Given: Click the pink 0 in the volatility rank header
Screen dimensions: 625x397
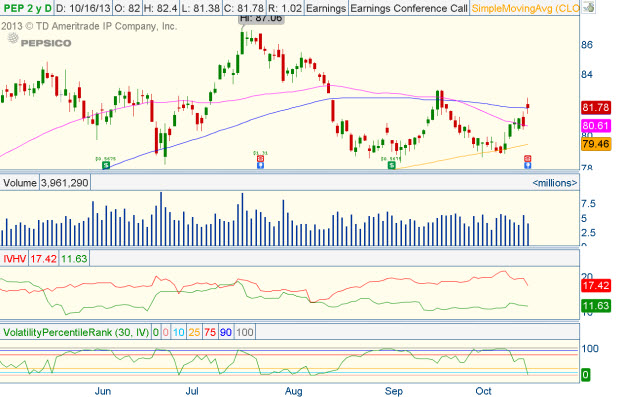Looking at the screenshot, I should tap(165, 332).
